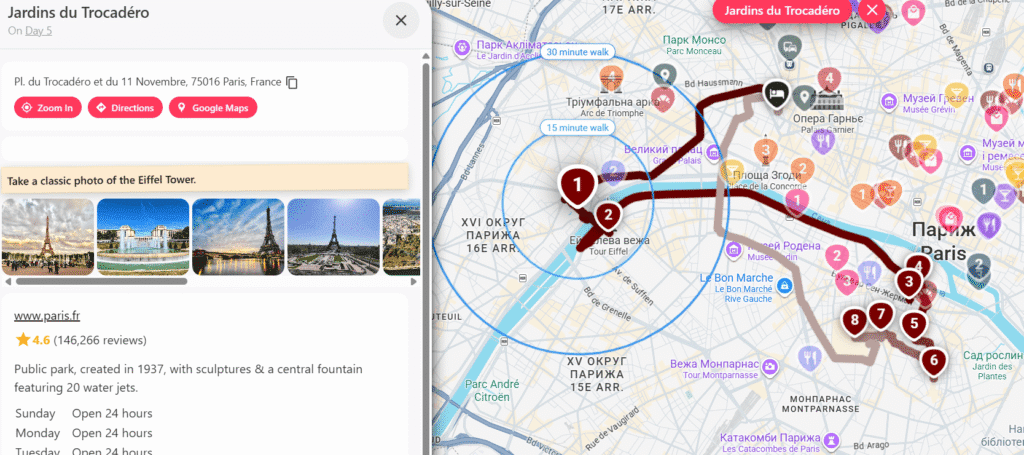
Task: Click the purple Jardin d'Acclimatation icon
Action: [462, 48]
